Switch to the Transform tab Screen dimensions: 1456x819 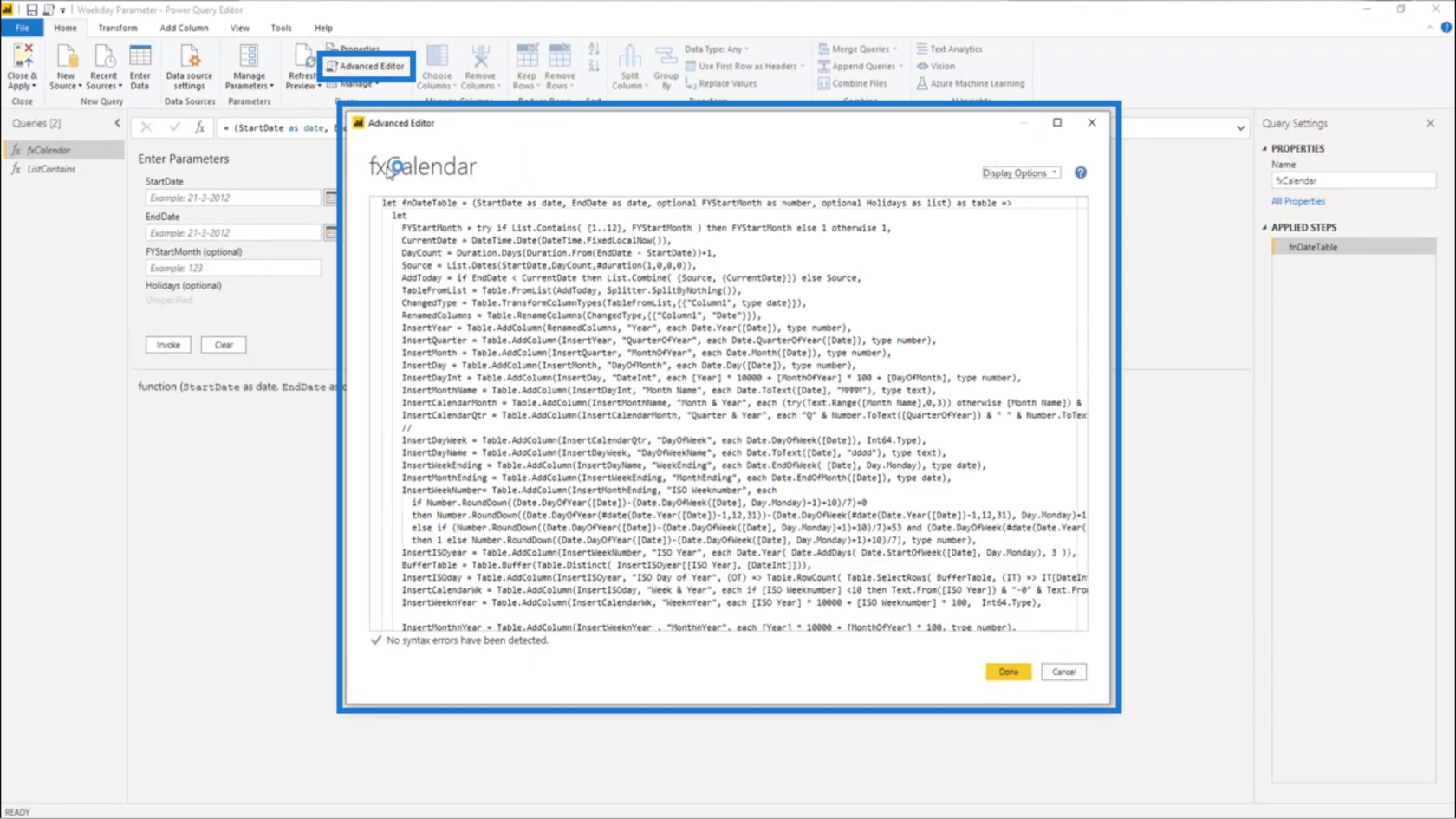pyautogui.click(x=117, y=28)
